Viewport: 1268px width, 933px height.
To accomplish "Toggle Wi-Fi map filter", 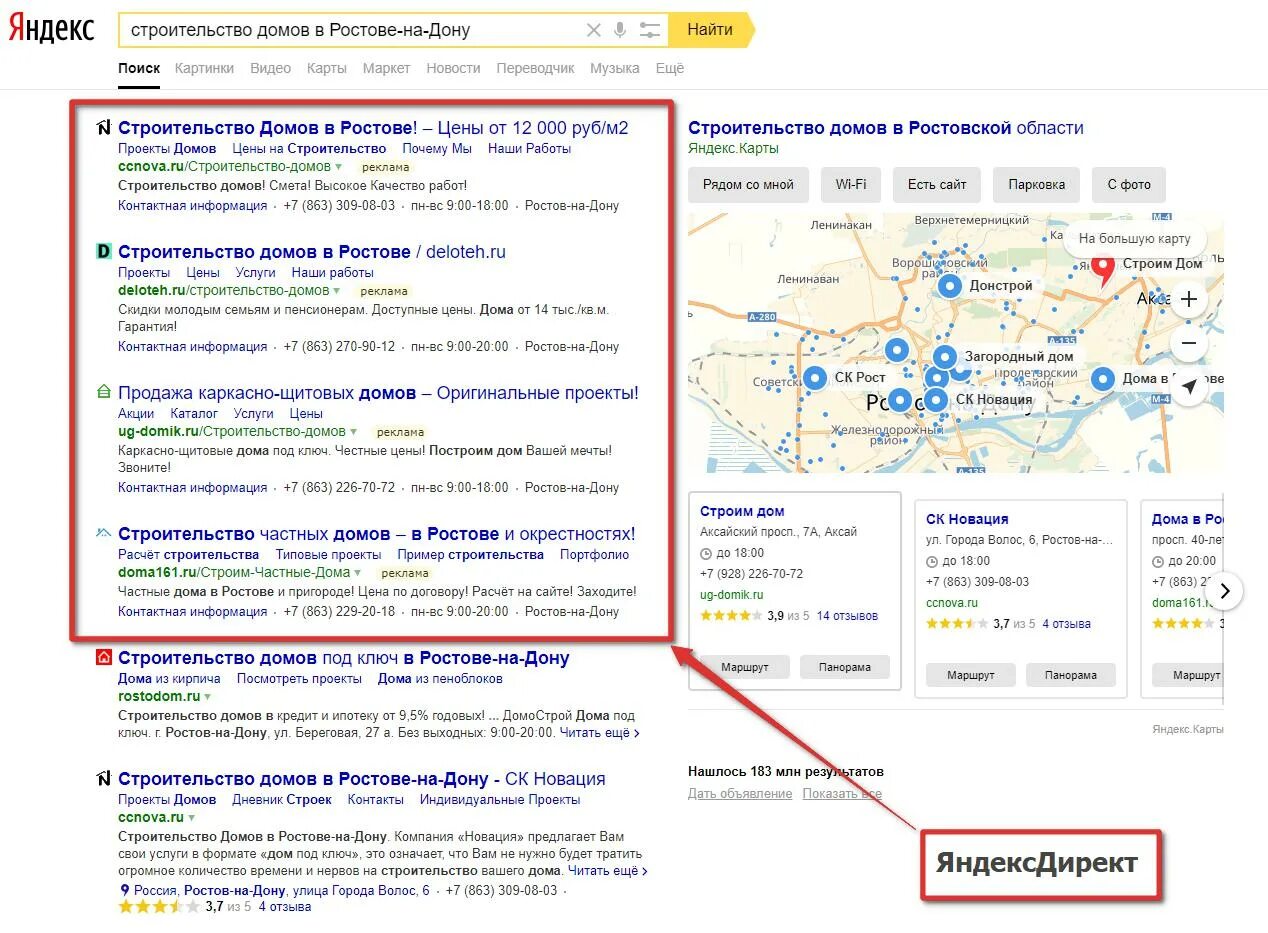I will (851, 185).
